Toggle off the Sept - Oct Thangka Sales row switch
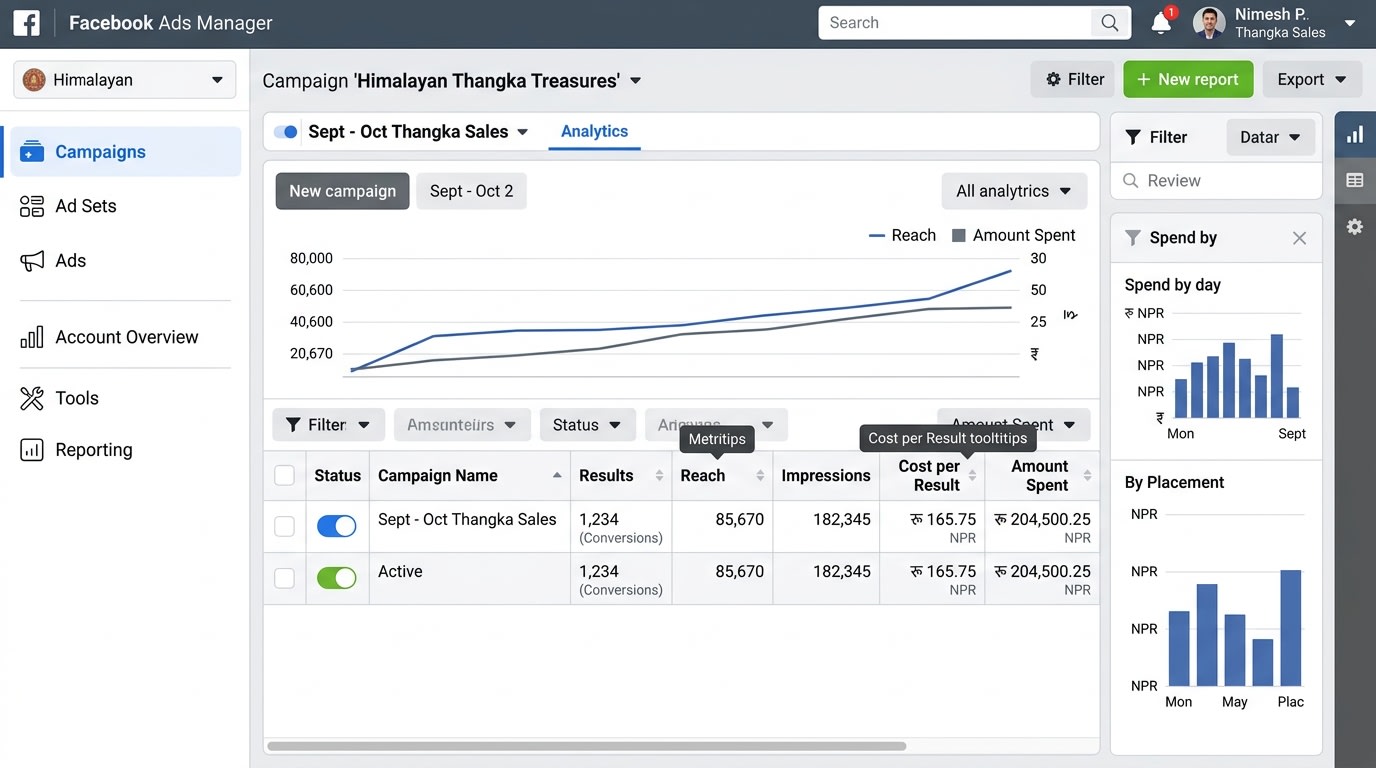The width and height of the screenshot is (1376, 768). 337,526
